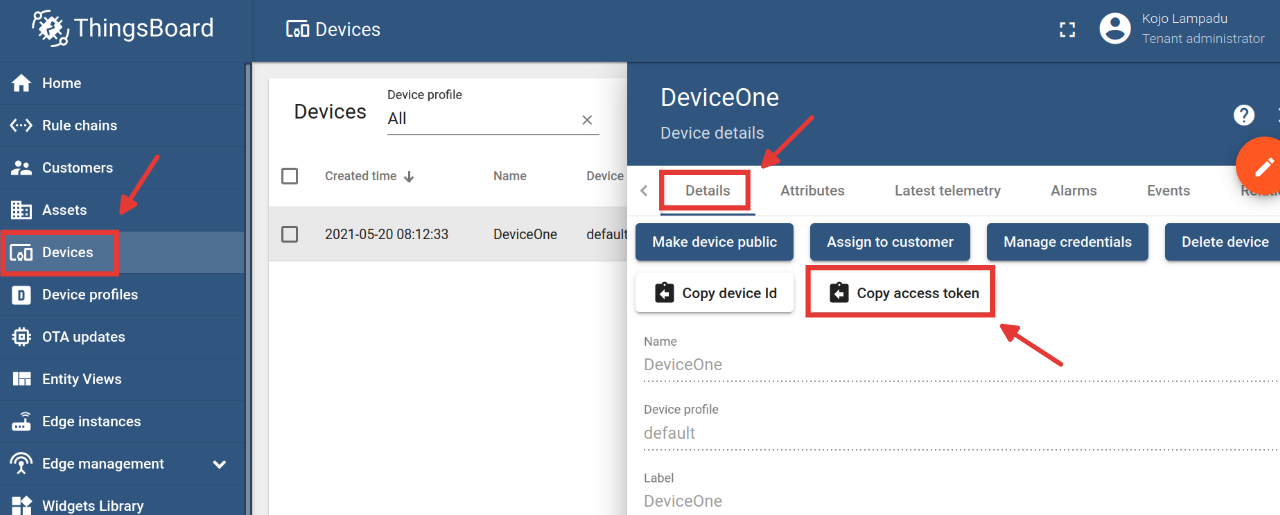1280x515 pixels.
Task: Open Edge instances menu item
Action: 122,421
